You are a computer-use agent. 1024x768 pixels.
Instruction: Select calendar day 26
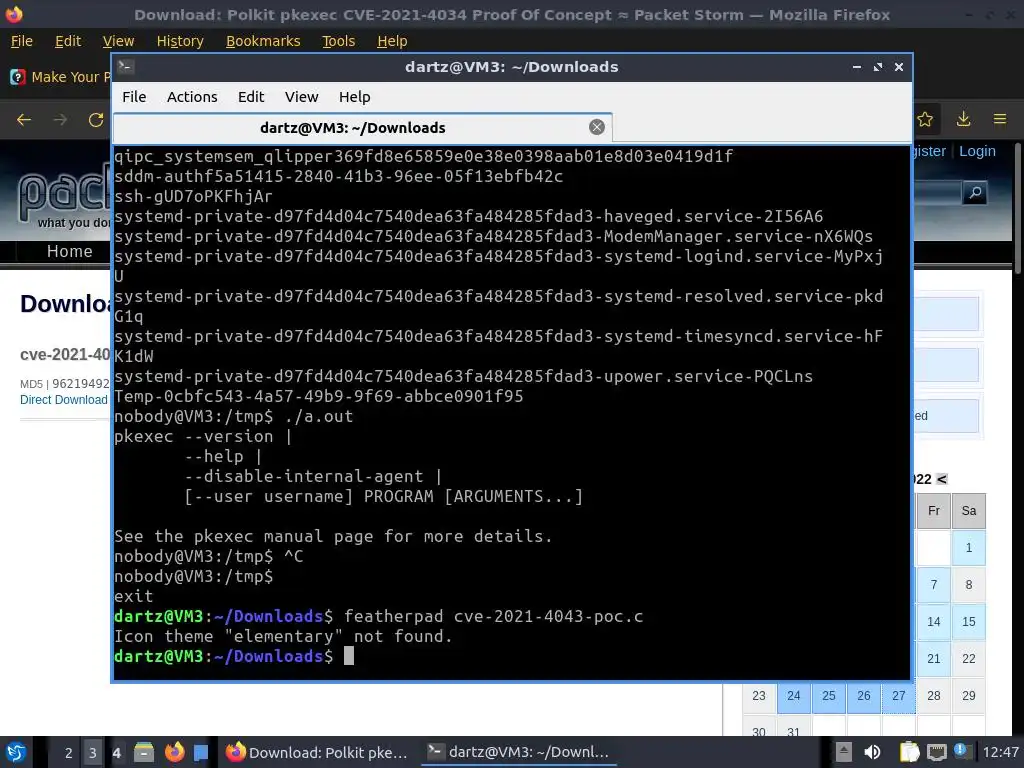click(x=863, y=696)
